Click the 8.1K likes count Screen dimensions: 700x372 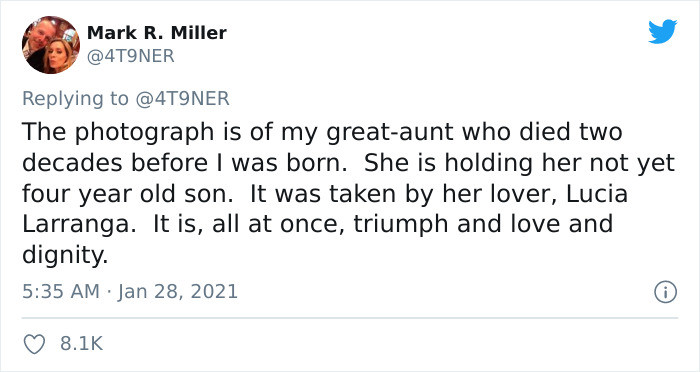(x=82, y=344)
